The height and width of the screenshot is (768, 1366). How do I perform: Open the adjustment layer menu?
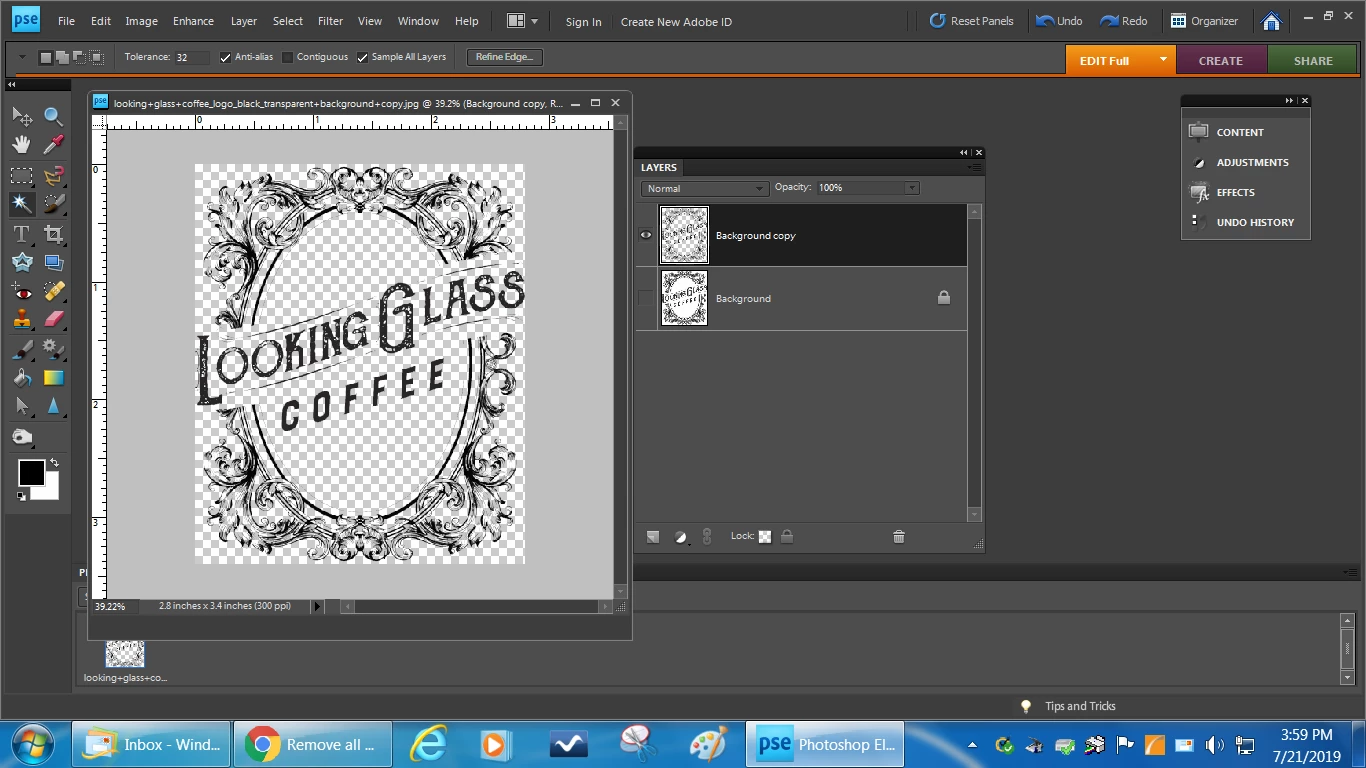point(681,537)
